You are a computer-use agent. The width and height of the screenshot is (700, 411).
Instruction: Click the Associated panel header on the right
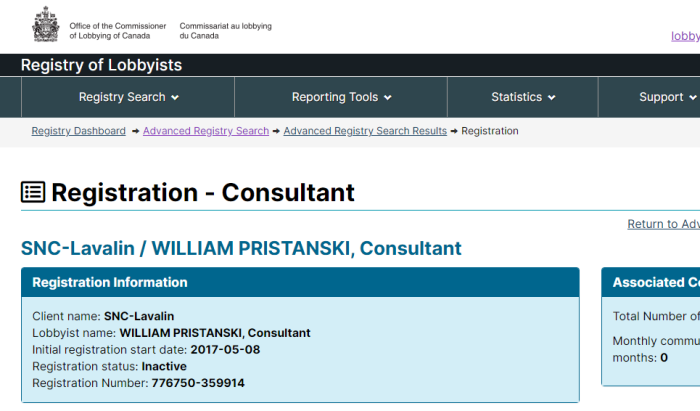click(651, 282)
